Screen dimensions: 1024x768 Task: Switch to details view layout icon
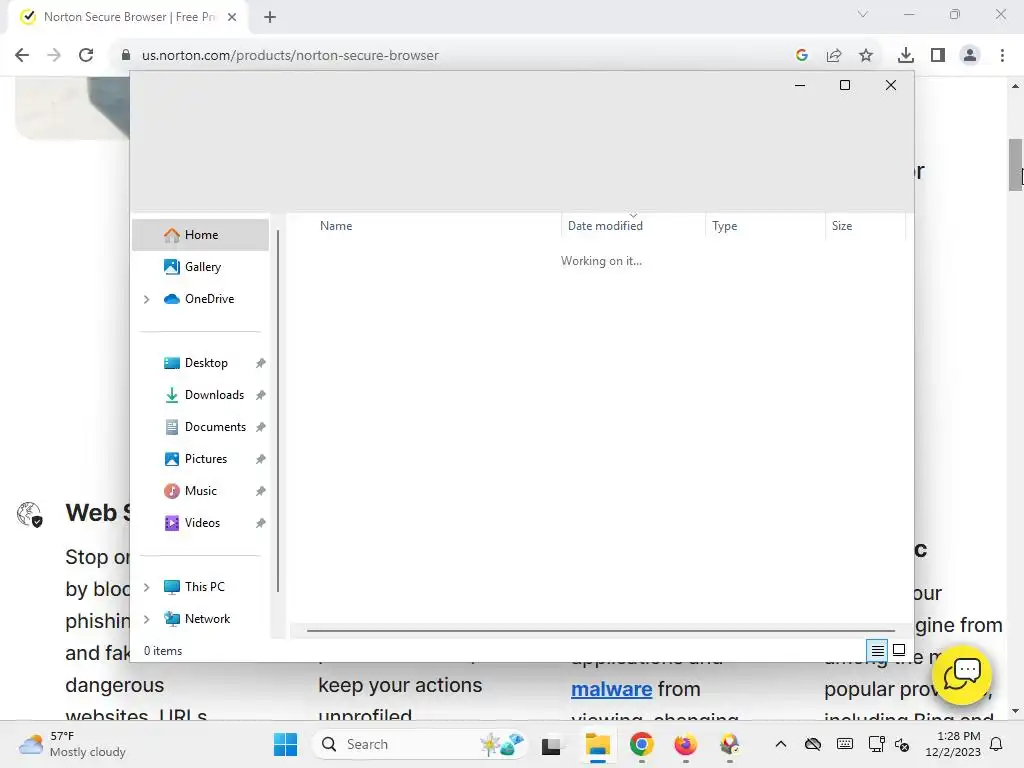tap(877, 650)
